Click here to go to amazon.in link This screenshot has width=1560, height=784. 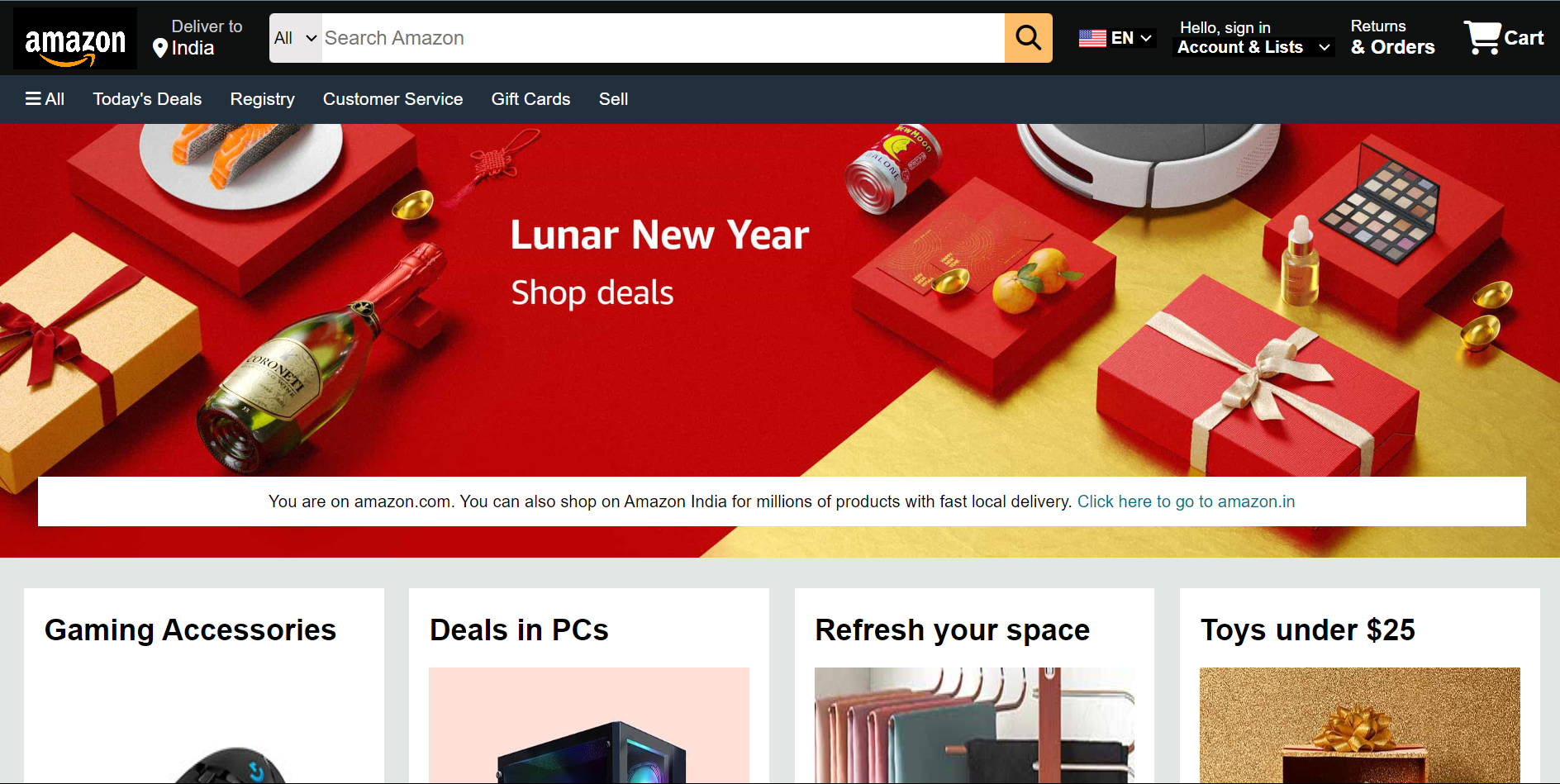pos(1186,501)
